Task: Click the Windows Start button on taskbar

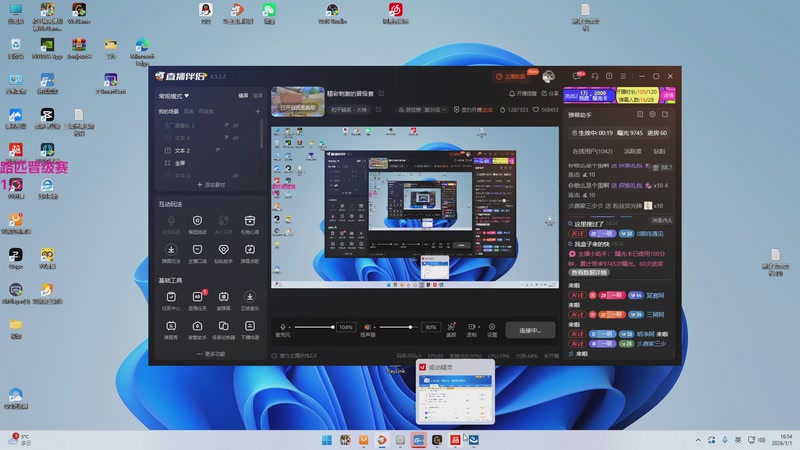Action: [327, 440]
